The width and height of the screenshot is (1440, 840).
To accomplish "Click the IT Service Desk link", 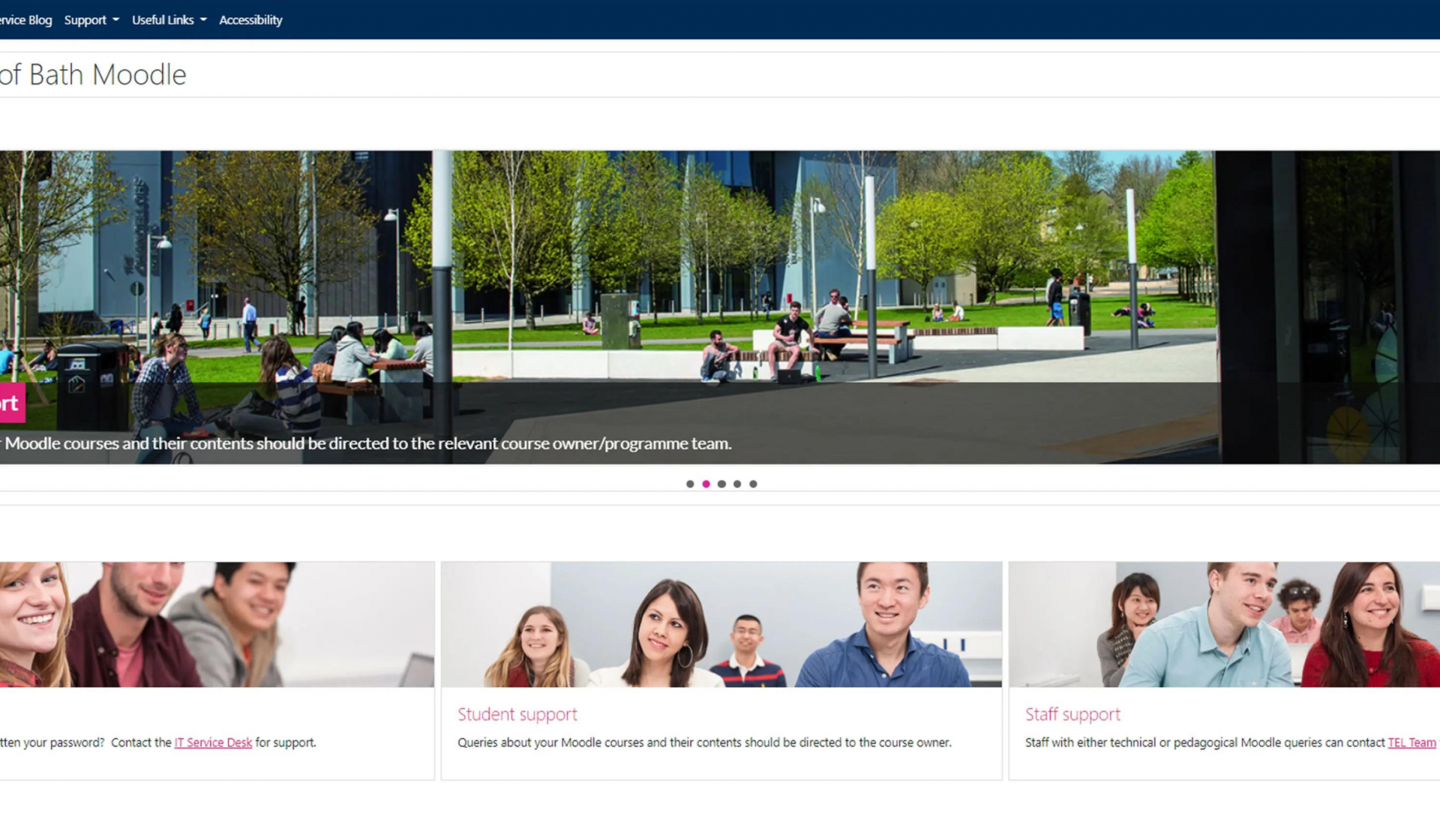I will 212,742.
